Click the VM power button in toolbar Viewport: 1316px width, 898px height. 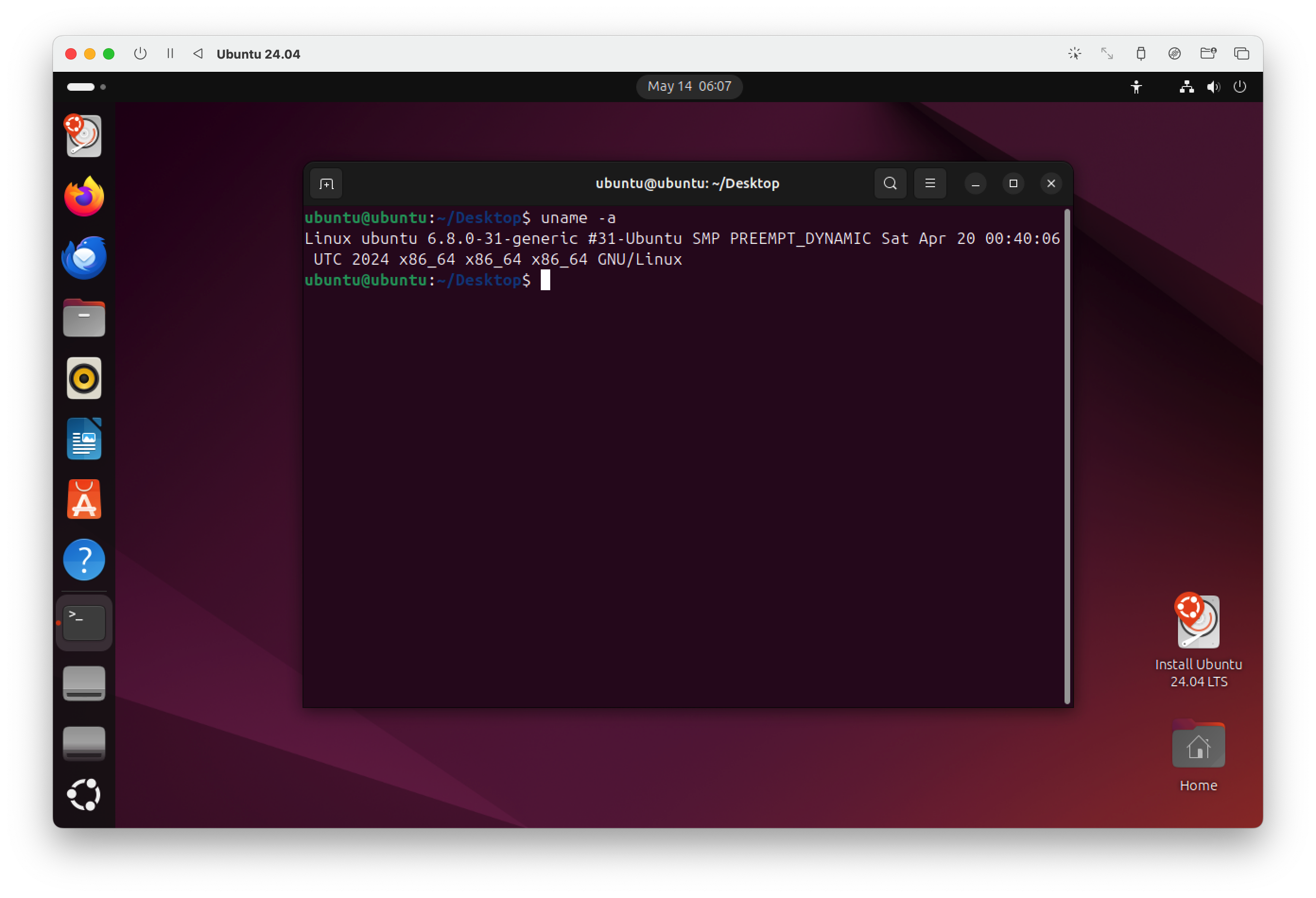click(x=140, y=54)
